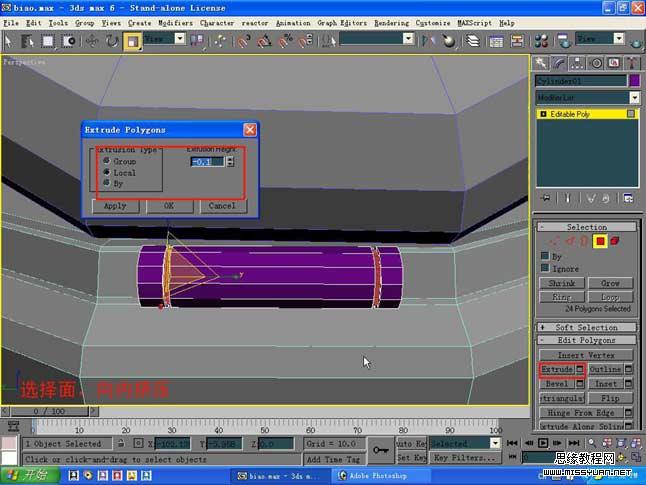Open the Utilities hammer panel tab

pyautogui.click(x=632, y=63)
